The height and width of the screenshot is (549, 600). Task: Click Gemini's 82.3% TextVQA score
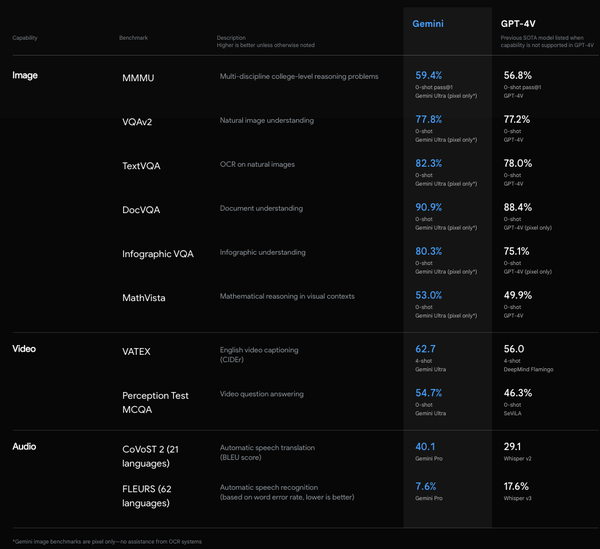pos(429,163)
